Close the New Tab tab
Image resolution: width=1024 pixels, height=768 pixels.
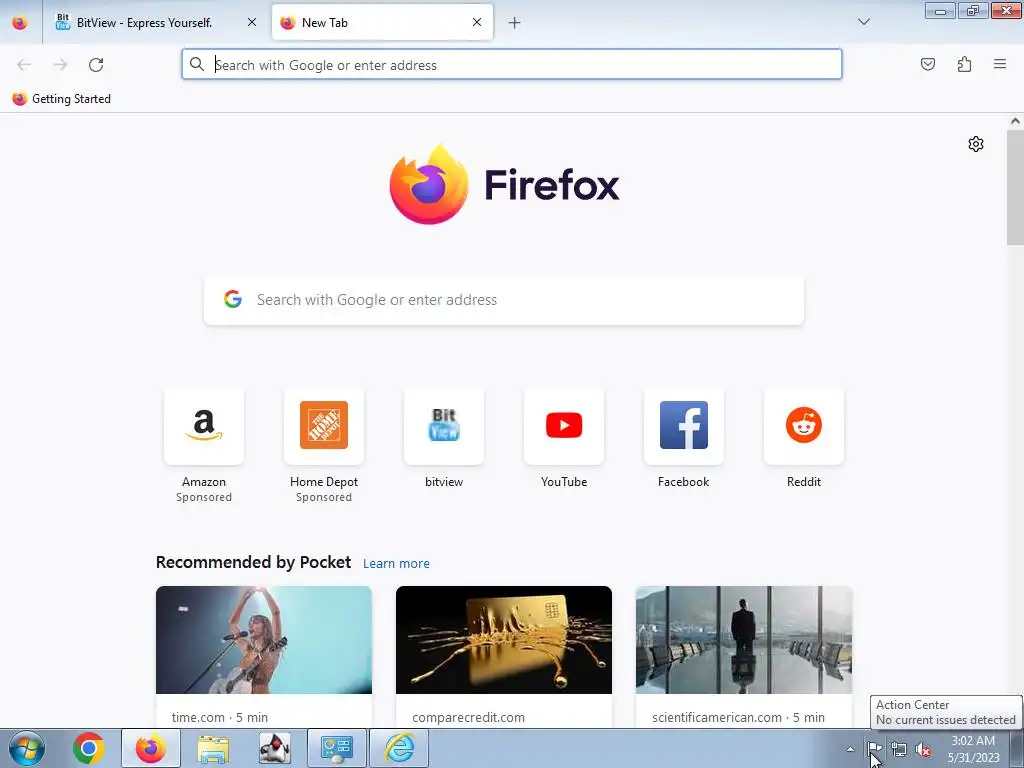[x=477, y=23]
